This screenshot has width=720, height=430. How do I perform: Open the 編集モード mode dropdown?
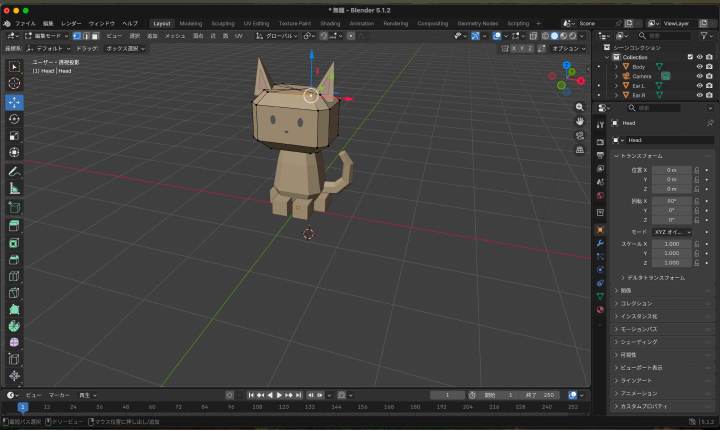point(46,36)
